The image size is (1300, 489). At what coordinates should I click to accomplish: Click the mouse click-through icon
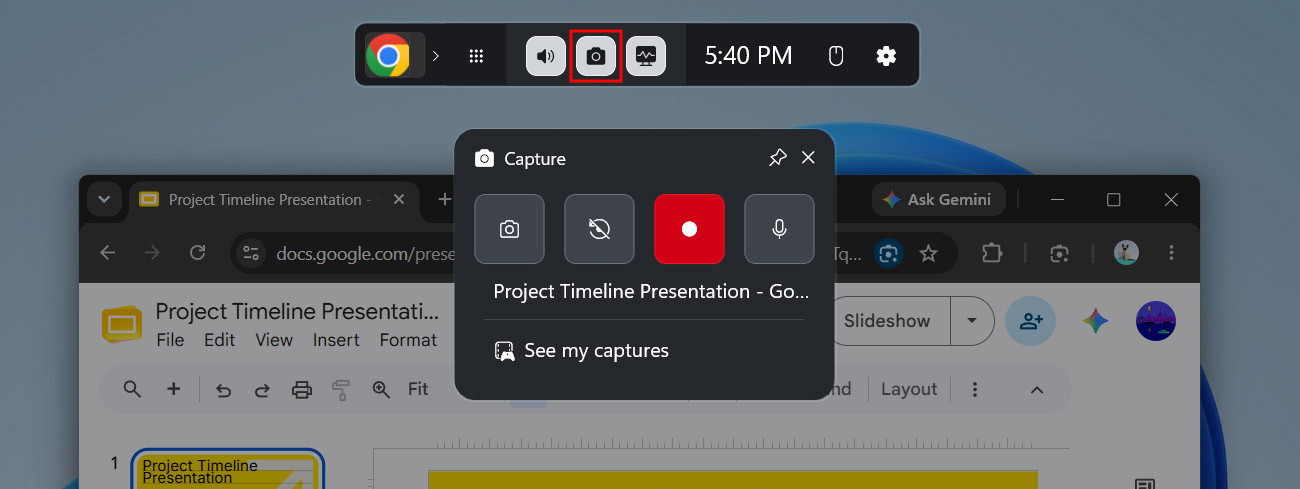tap(837, 56)
